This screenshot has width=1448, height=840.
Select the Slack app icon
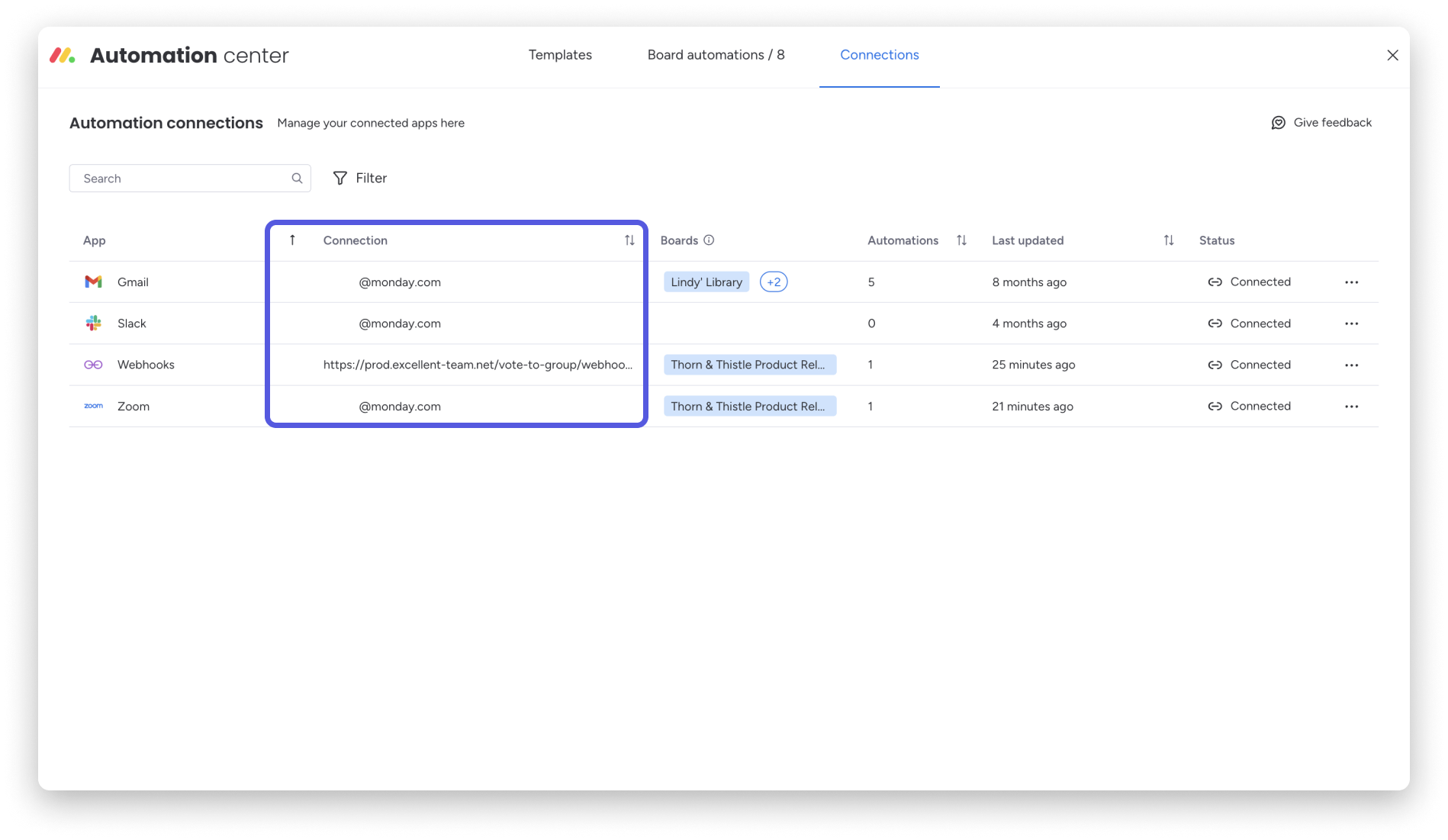[x=93, y=323]
